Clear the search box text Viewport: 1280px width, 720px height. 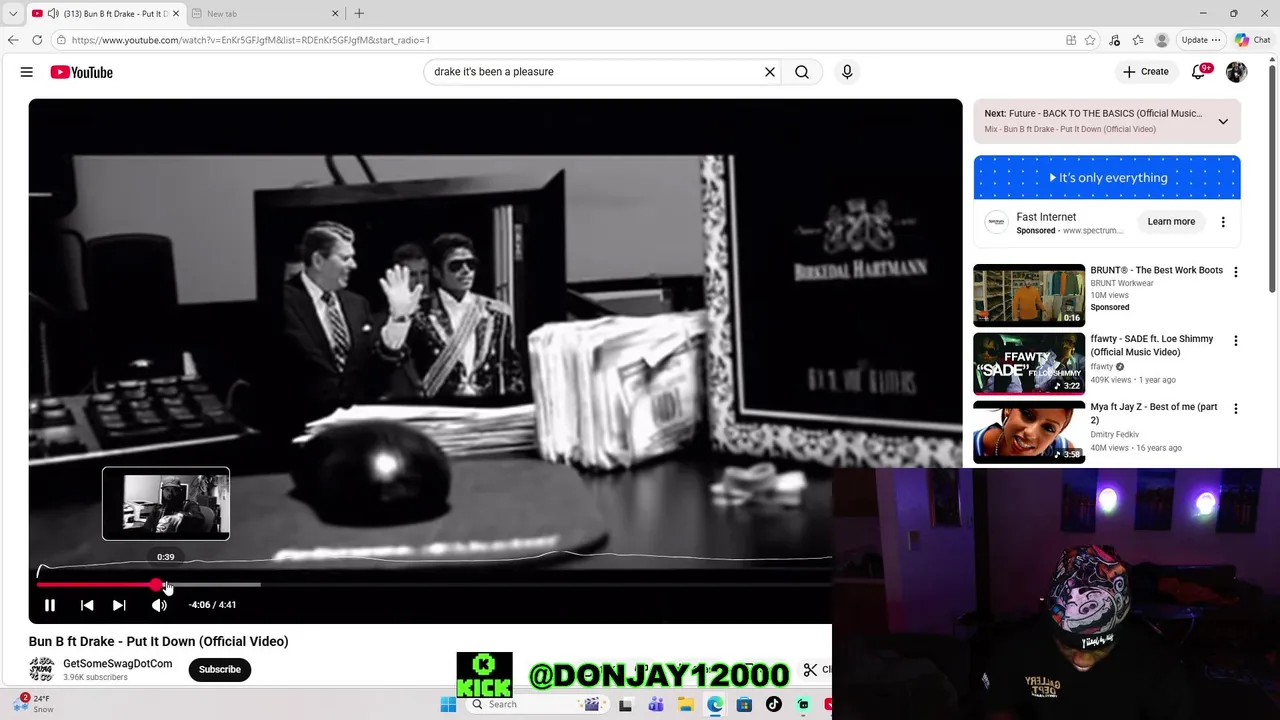pos(770,72)
